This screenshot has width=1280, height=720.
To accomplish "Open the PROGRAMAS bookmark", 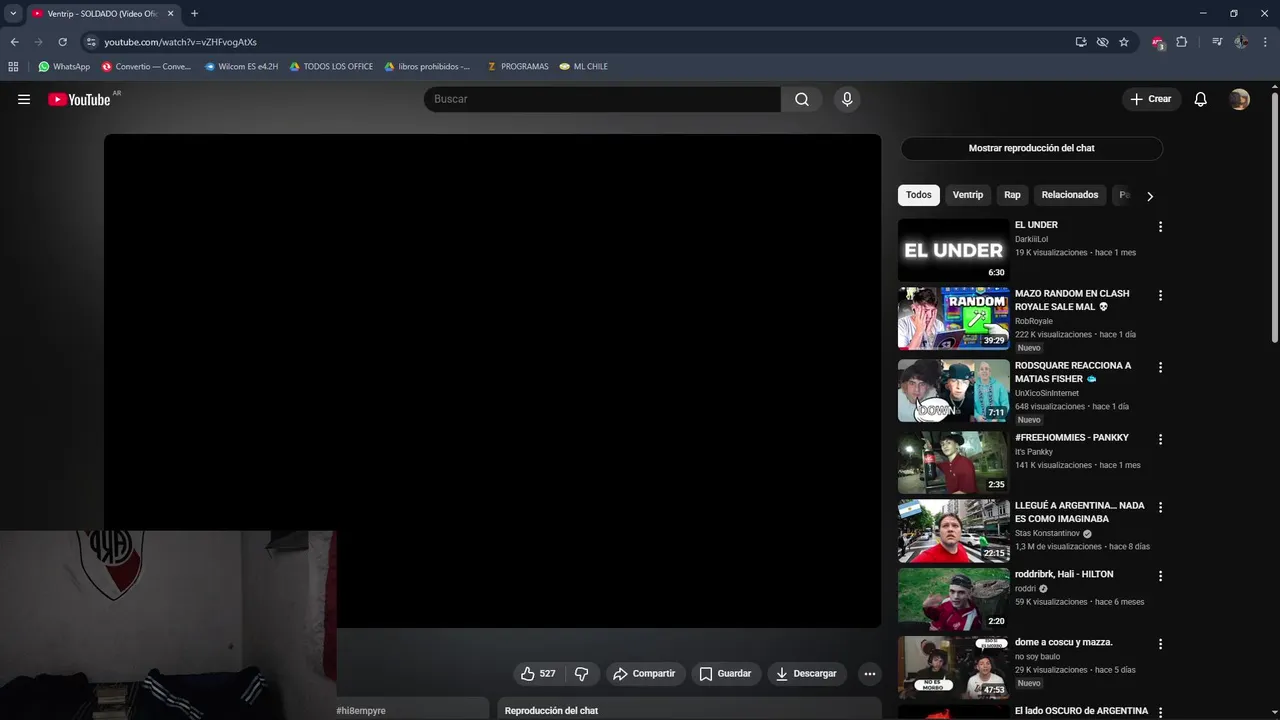I will click(x=517, y=67).
